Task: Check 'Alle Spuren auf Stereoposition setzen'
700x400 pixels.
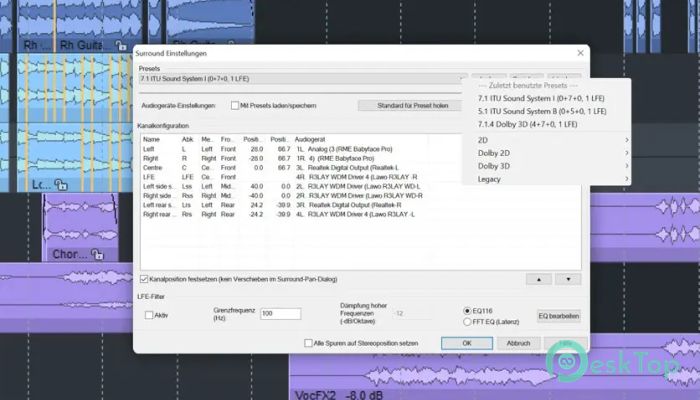Action: pos(309,342)
